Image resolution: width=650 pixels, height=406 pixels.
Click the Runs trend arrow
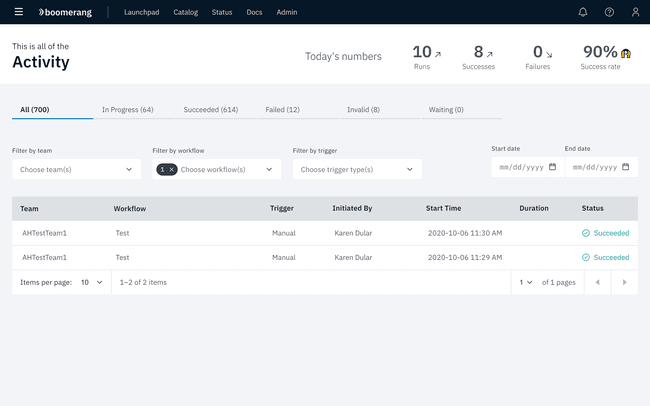coord(438,54)
